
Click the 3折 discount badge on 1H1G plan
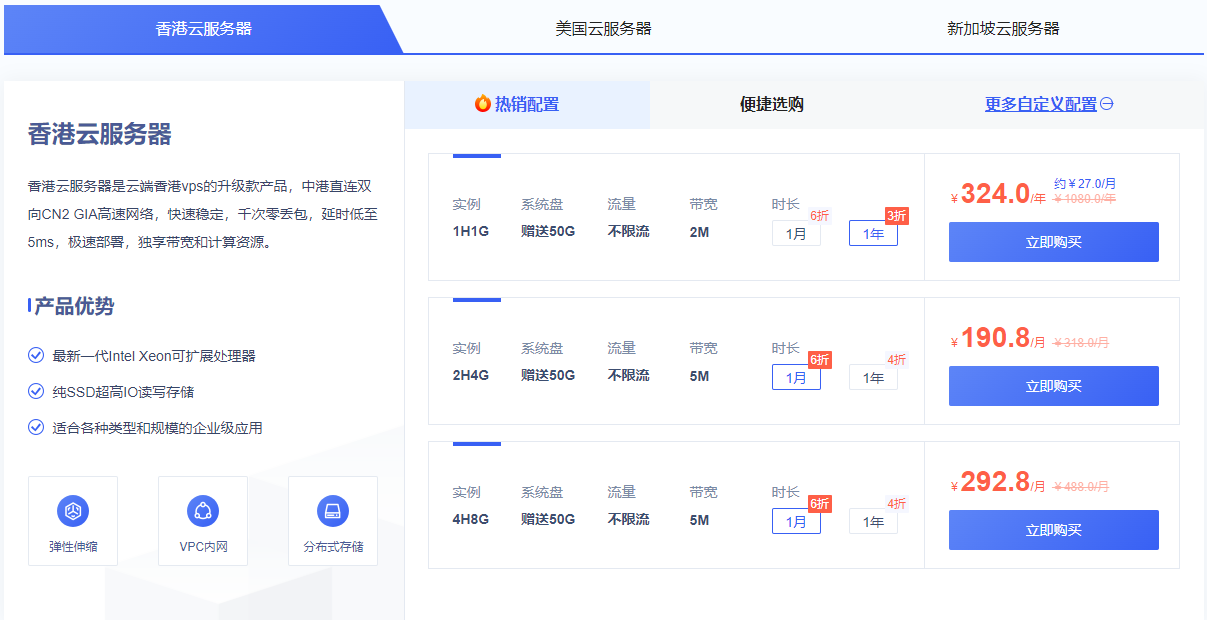[x=897, y=216]
